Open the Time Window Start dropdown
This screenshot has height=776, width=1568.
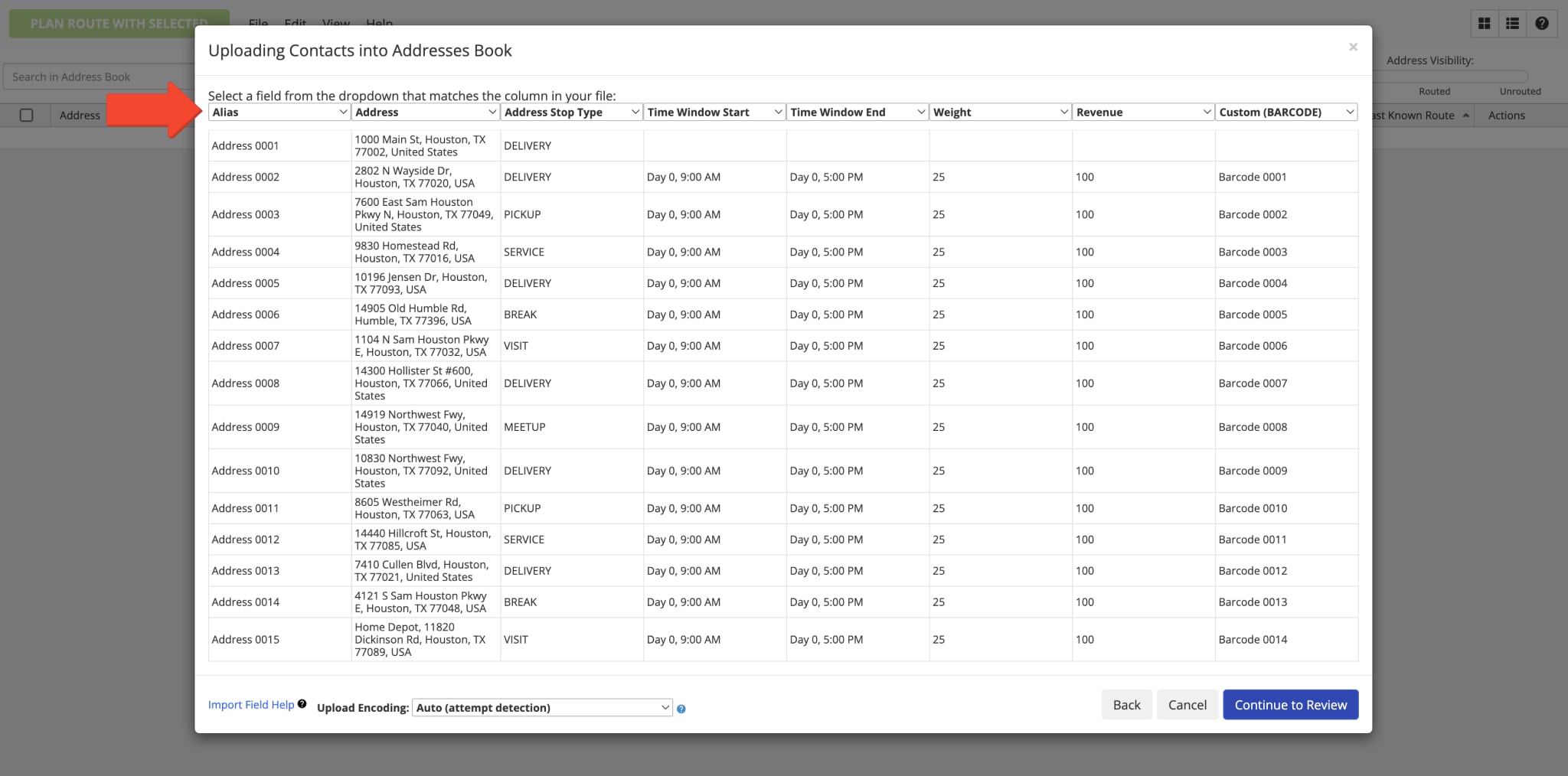tap(714, 112)
